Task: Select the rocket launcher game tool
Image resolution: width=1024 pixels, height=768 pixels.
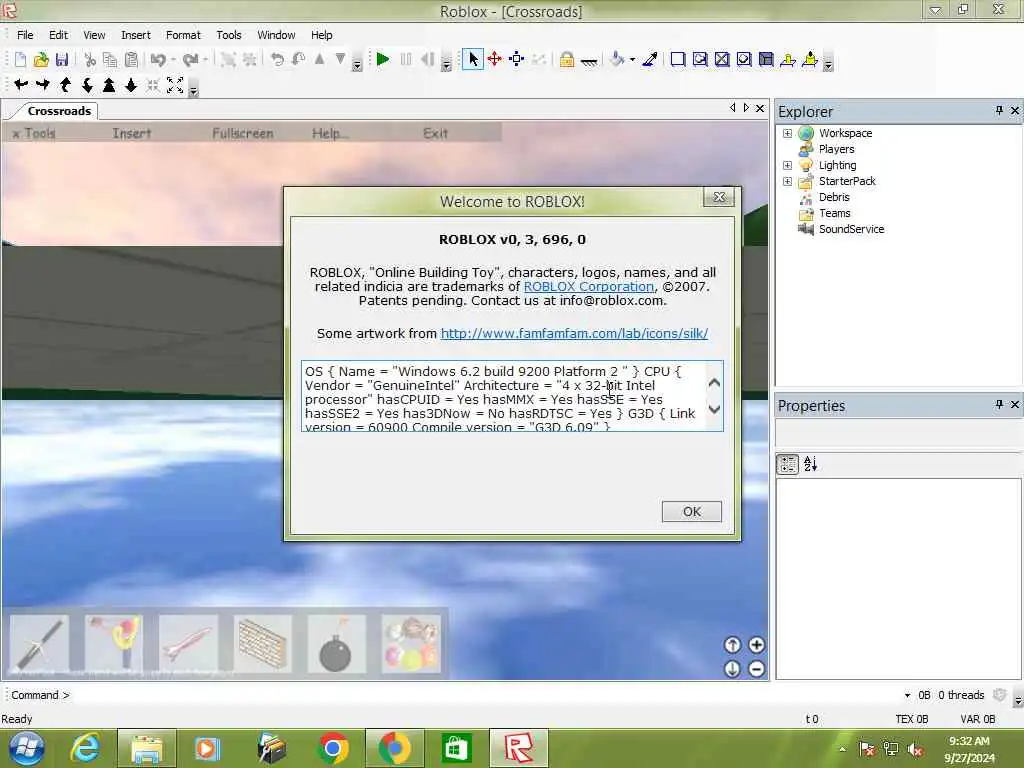Action: pyautogui.click(x=188, y=643)
